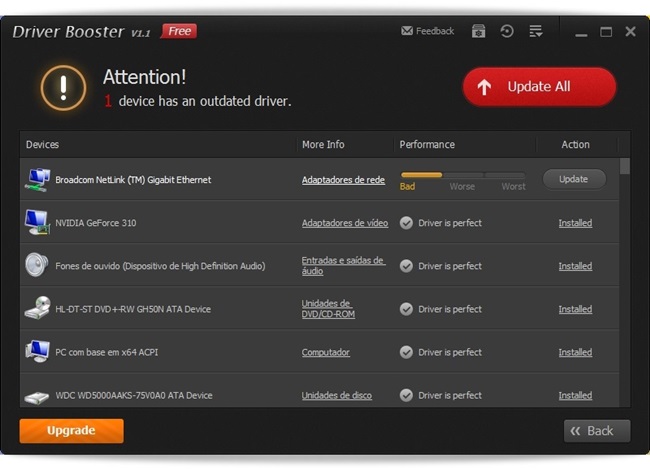This screenshot has width=650, height=470.
Task: Click Installed link for NVIDIA GeForce 310
Action: pyautogui.click(x=575, y=223)
